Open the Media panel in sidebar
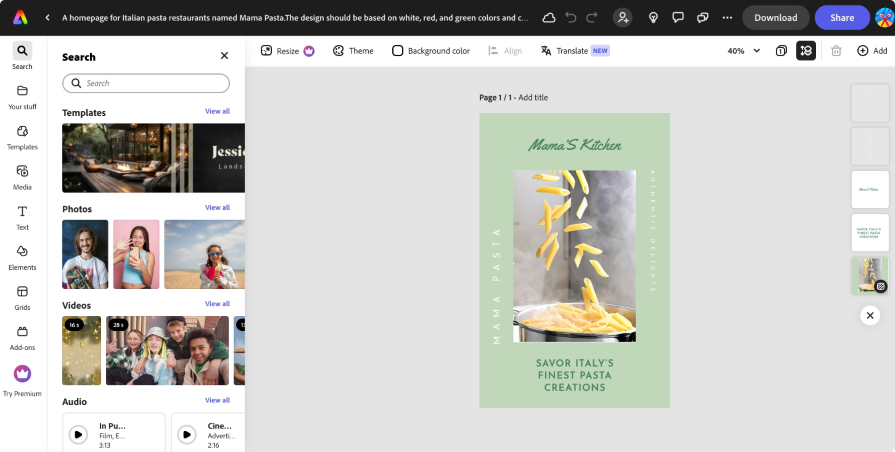895x452 pixels. 22,177
